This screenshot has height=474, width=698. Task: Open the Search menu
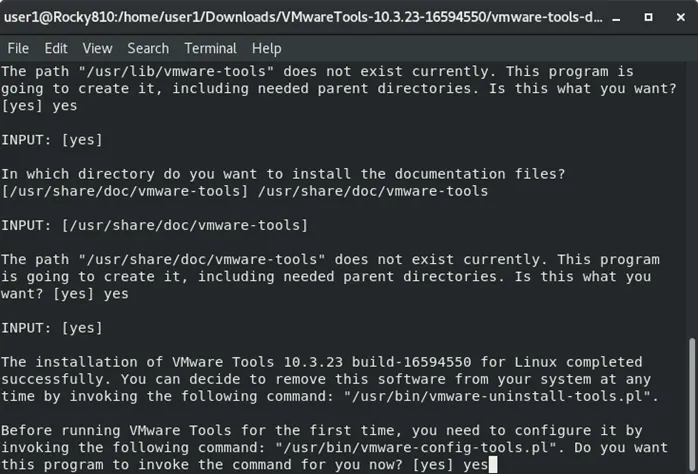[148, 48]
